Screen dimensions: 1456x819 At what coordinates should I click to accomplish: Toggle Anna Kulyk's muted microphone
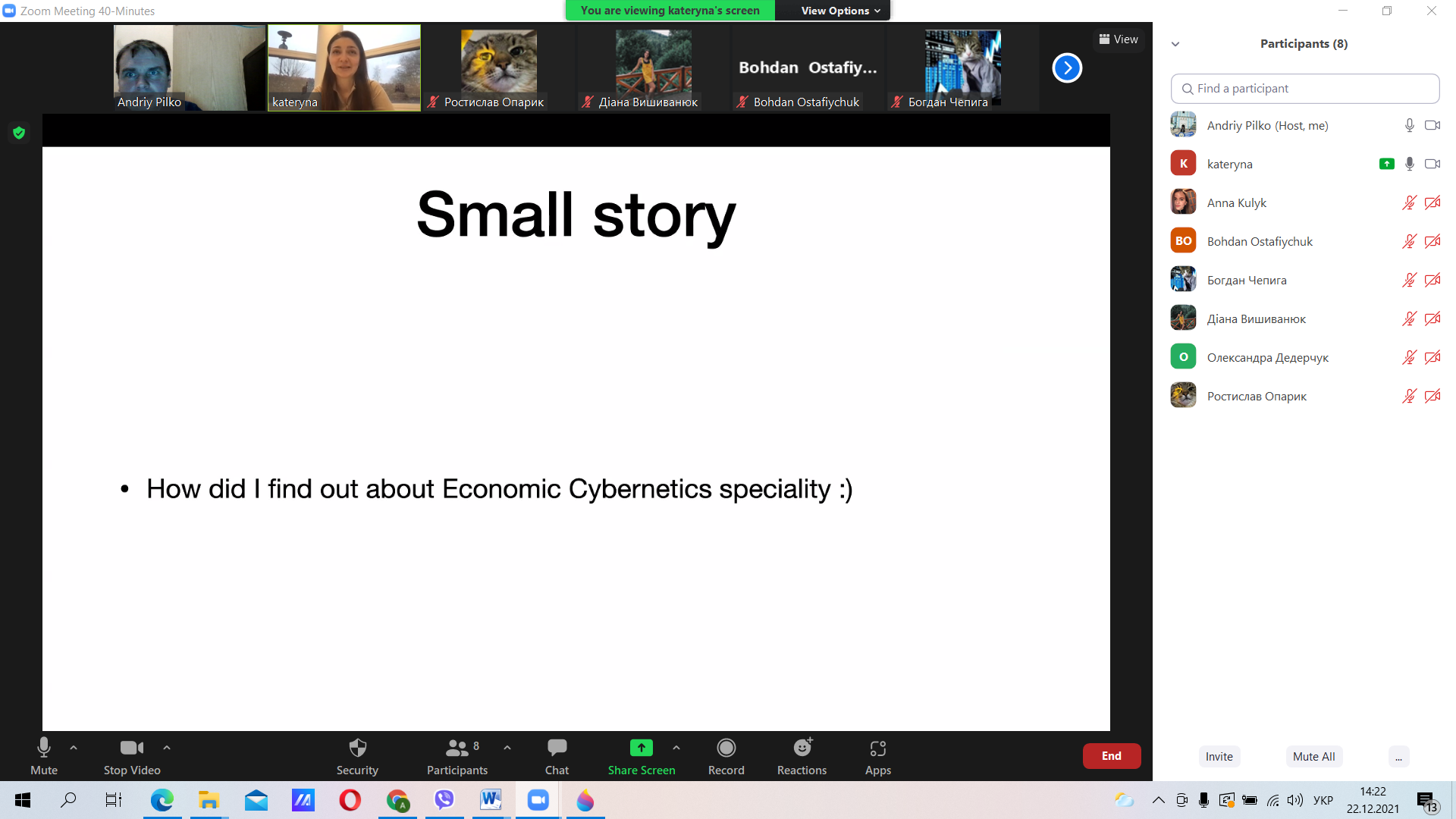1409,202
